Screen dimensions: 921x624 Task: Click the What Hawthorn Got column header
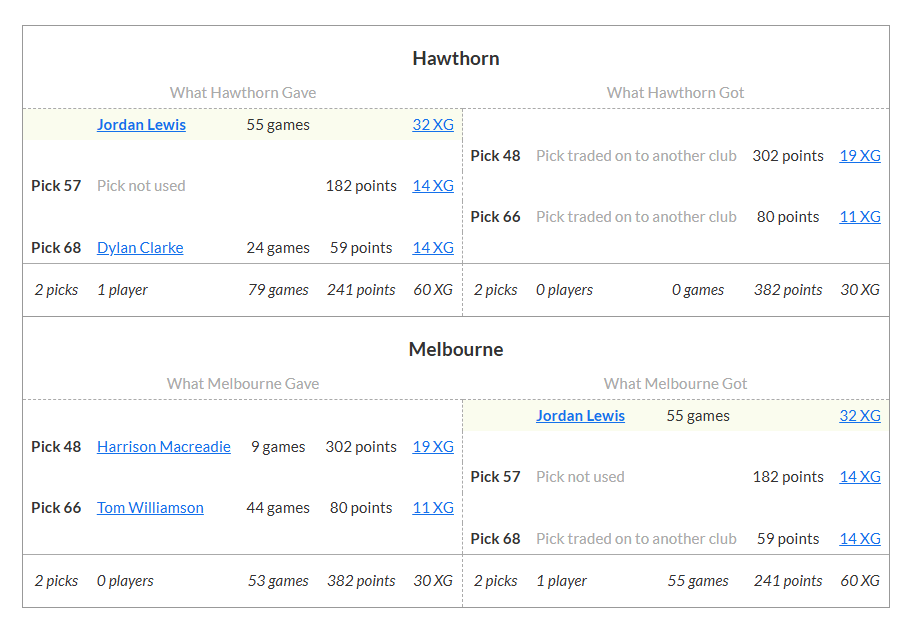pos(675,93)
